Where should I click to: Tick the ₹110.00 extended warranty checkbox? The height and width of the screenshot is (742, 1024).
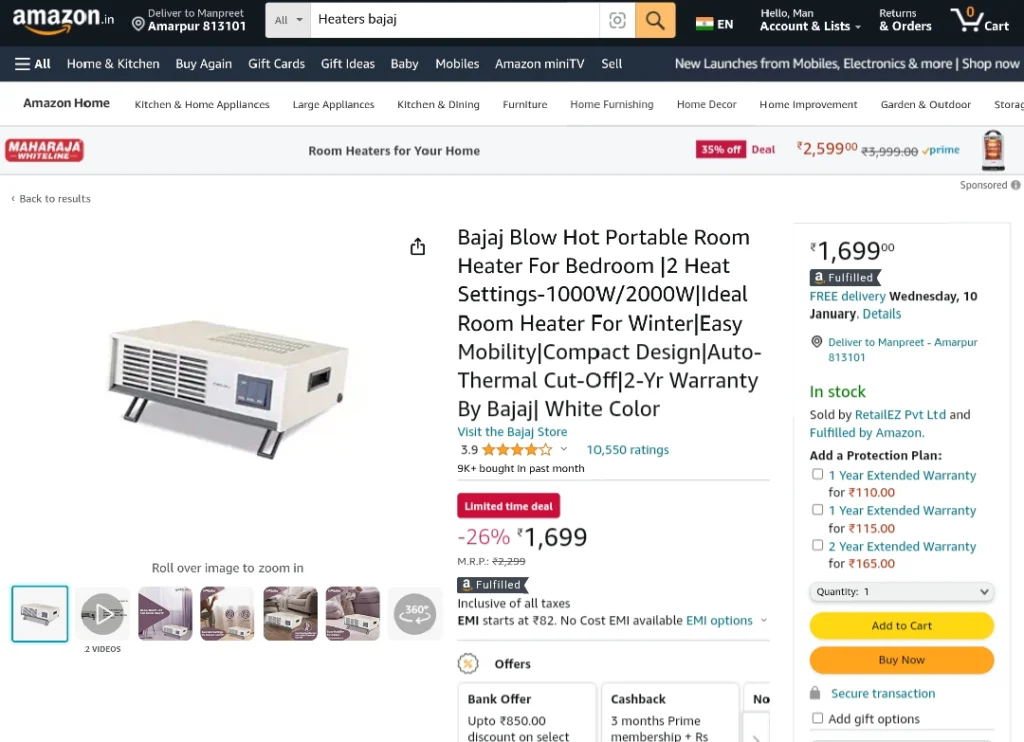(817, 474)
